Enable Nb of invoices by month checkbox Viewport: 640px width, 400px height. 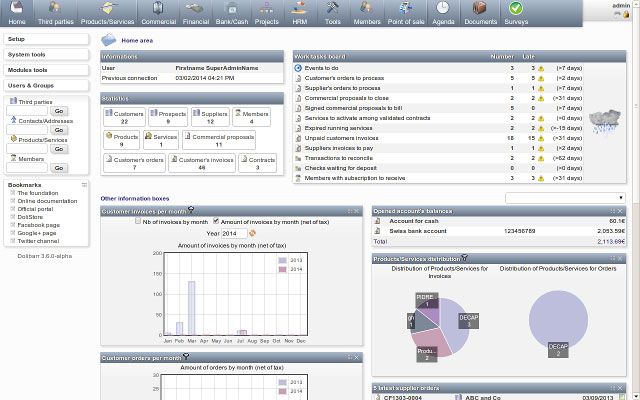coord(138,221)
